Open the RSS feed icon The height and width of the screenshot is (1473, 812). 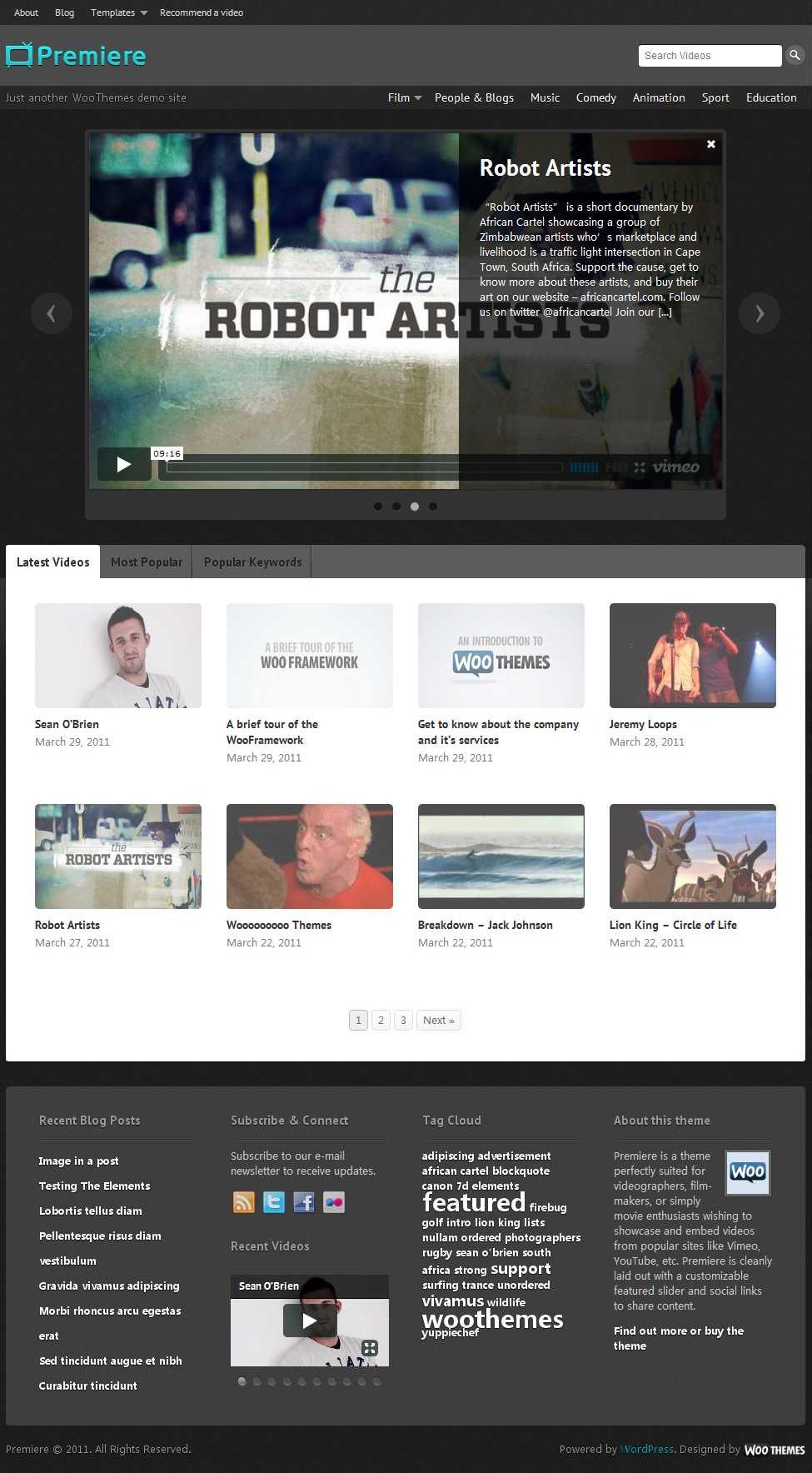(243, 1201)
